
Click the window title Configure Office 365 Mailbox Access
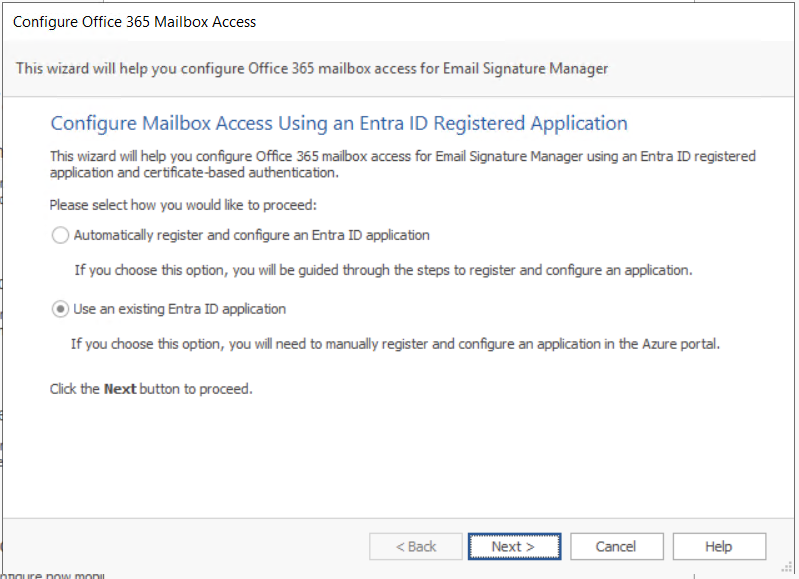pyautogui.click(x=135, y=22)
